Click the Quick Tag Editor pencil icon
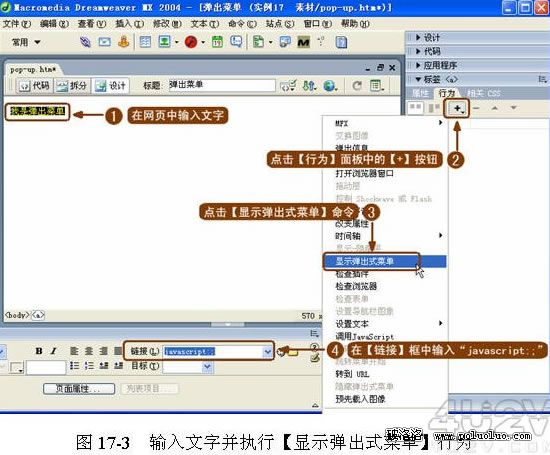This screenshot has width=550, height=455. (315, 357)
